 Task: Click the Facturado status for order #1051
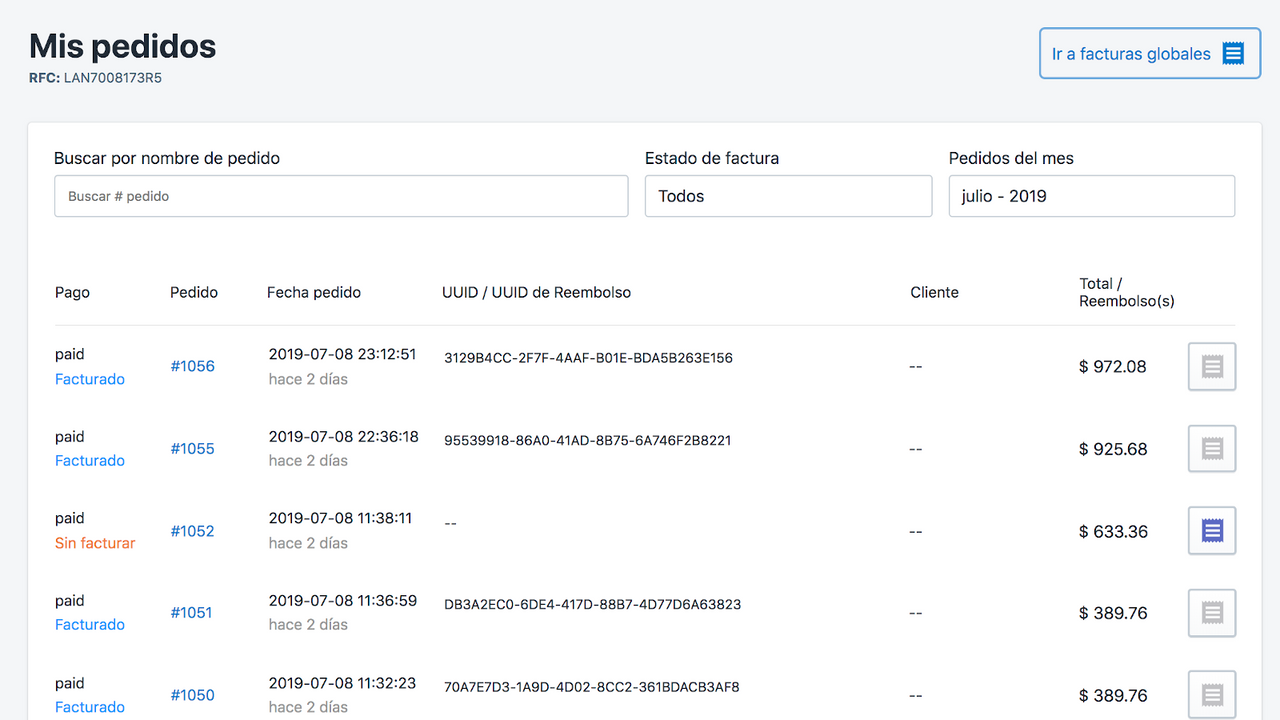[x=90, y=624]
